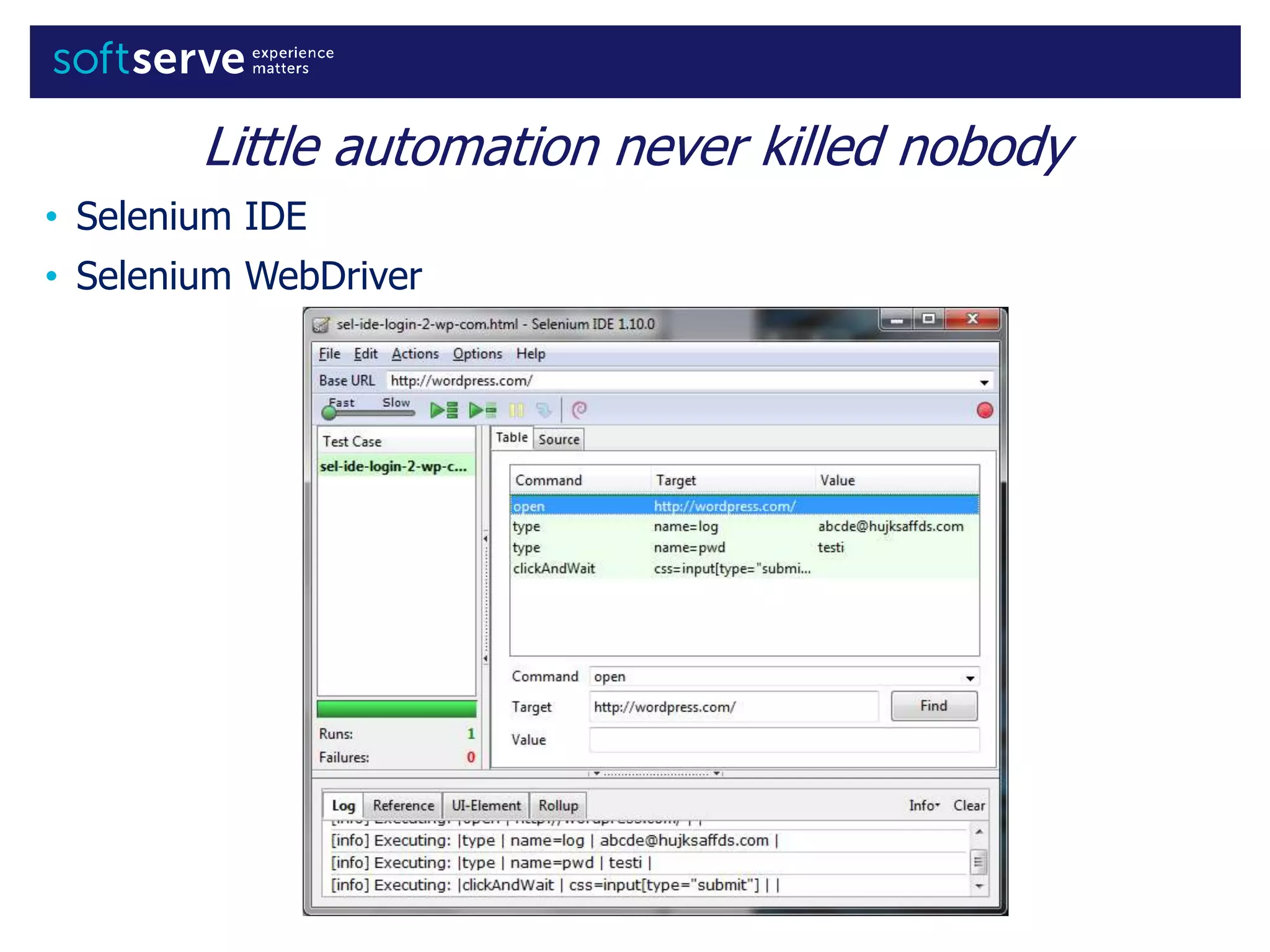
Task: Switch to the Table tab
Action: coord(512,438)
